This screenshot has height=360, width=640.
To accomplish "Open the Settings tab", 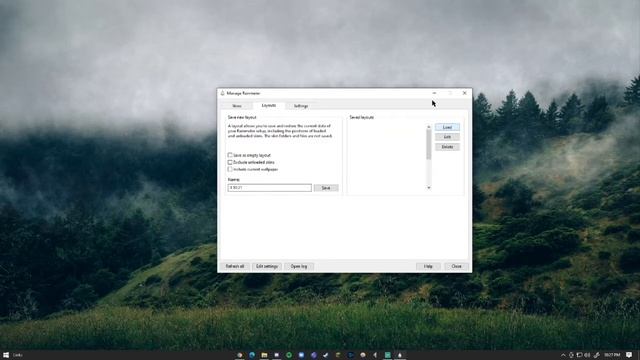I will point(301,106).
